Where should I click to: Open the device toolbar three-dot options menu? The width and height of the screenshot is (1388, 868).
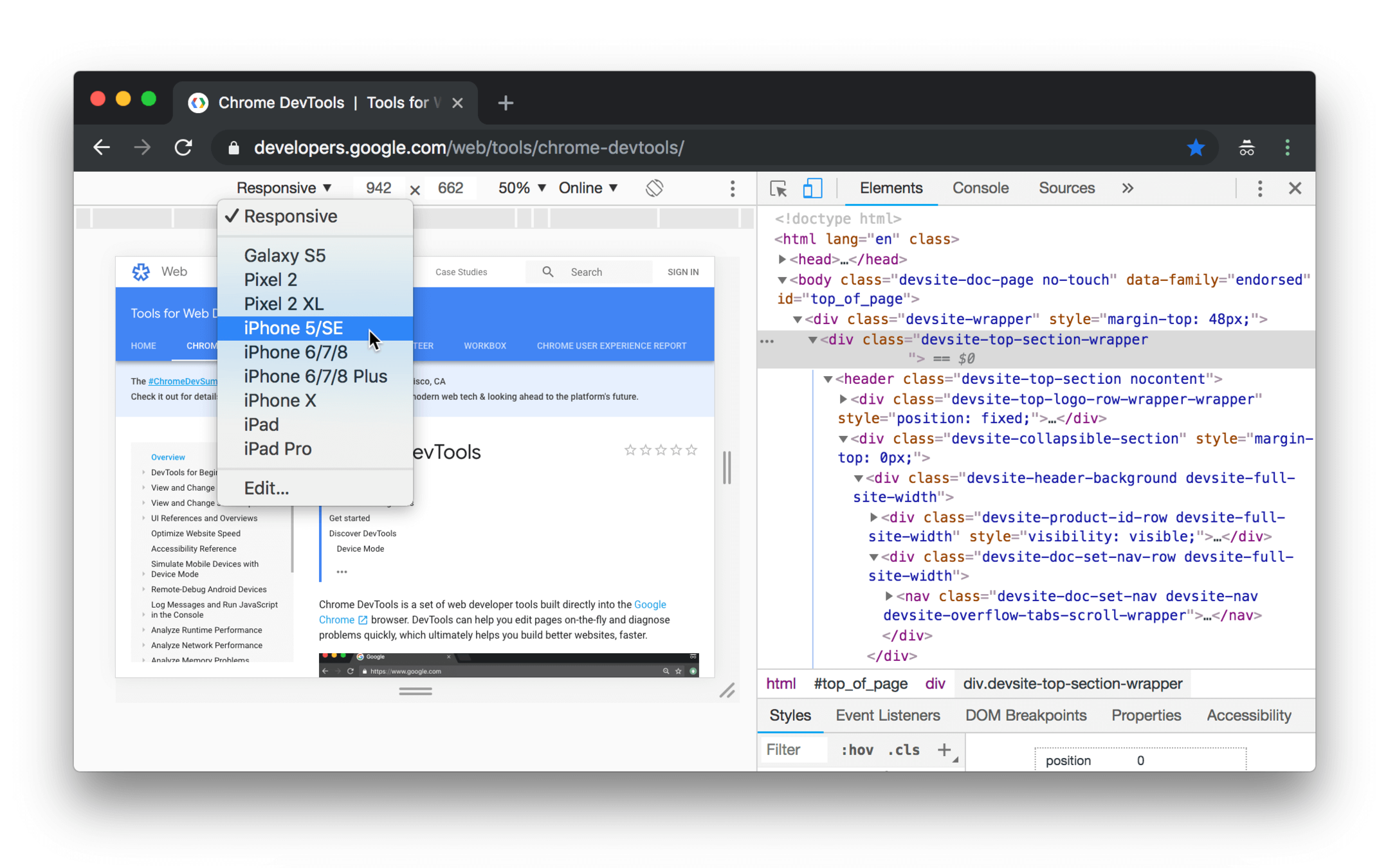732,188
